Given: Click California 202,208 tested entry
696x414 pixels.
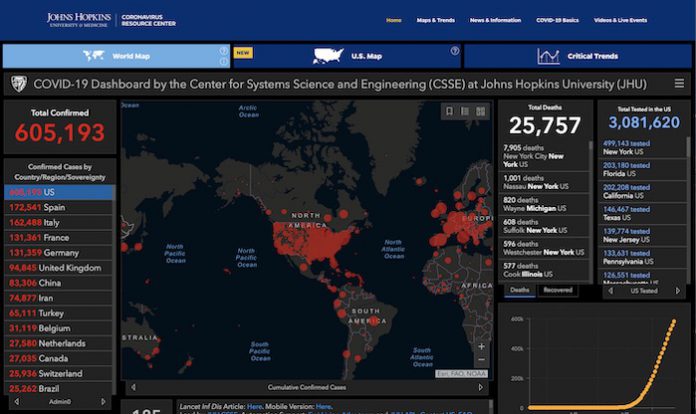Looking at the screenshot, I should click(x=642, y=191).
